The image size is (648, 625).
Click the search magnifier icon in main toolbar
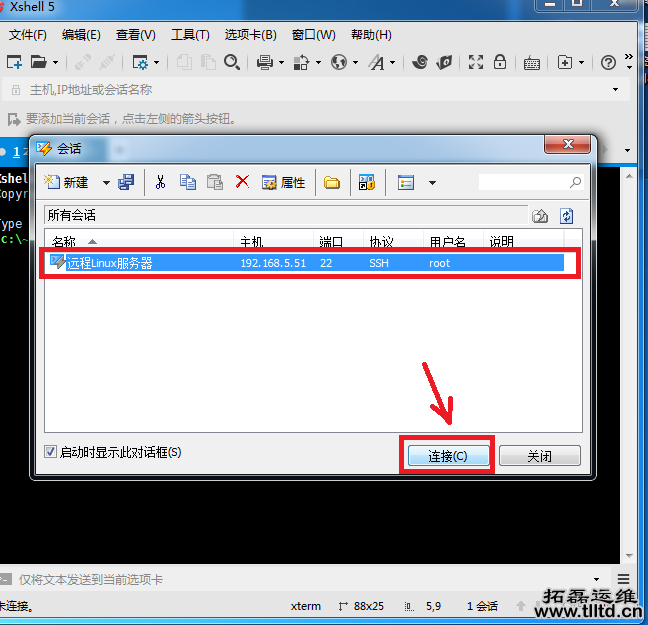(232, 62)
